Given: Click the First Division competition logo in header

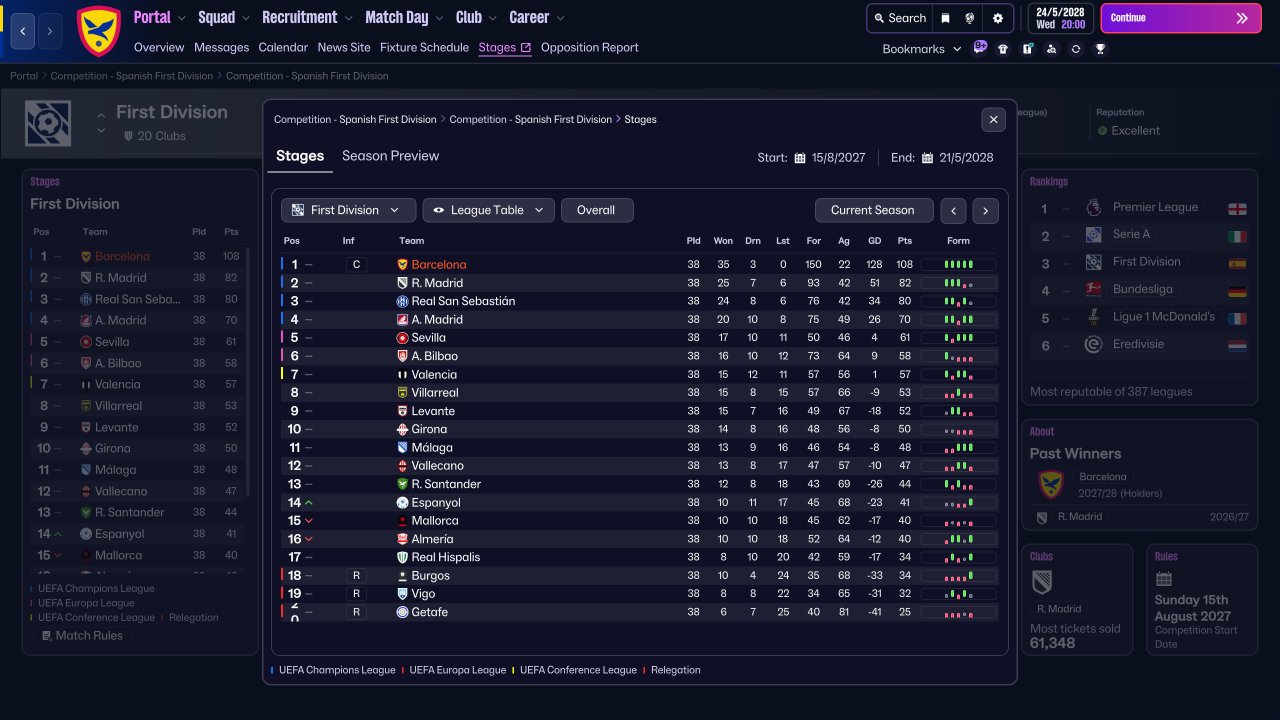Looking at the screenshot, I should pos(48,123).
